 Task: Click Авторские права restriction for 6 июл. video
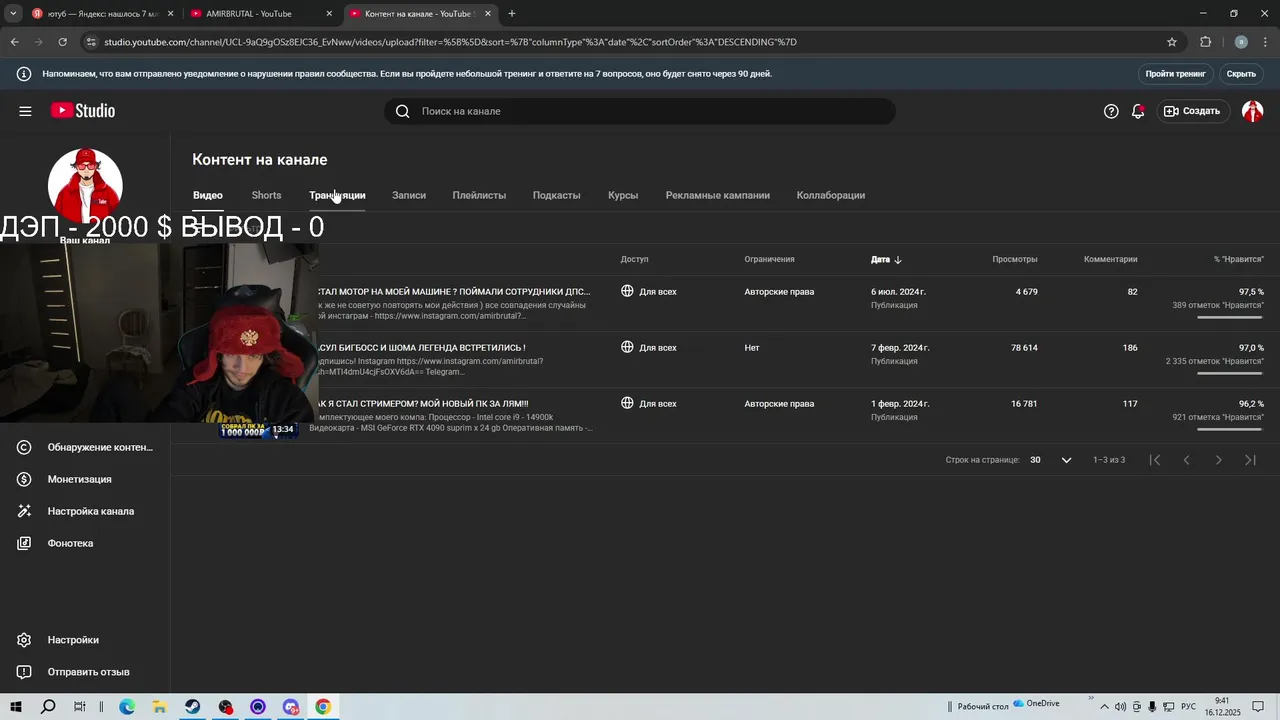779,292
